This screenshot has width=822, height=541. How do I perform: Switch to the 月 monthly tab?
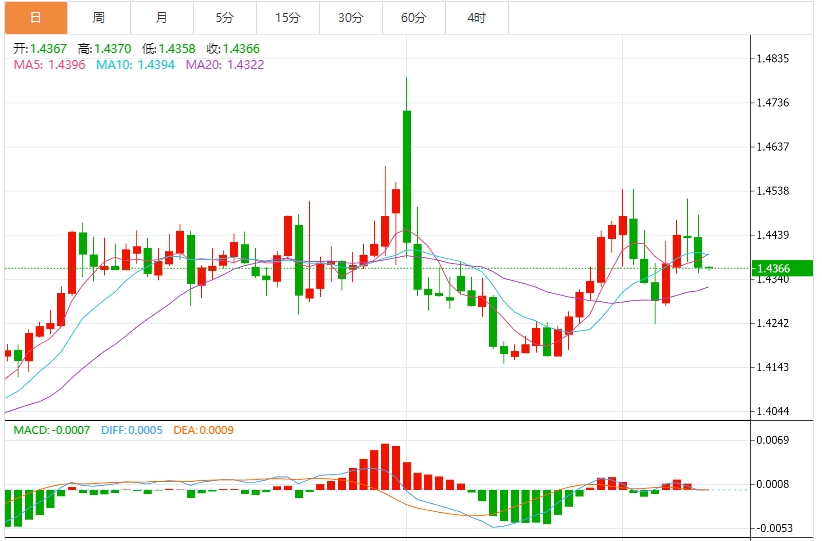point(162,18)
